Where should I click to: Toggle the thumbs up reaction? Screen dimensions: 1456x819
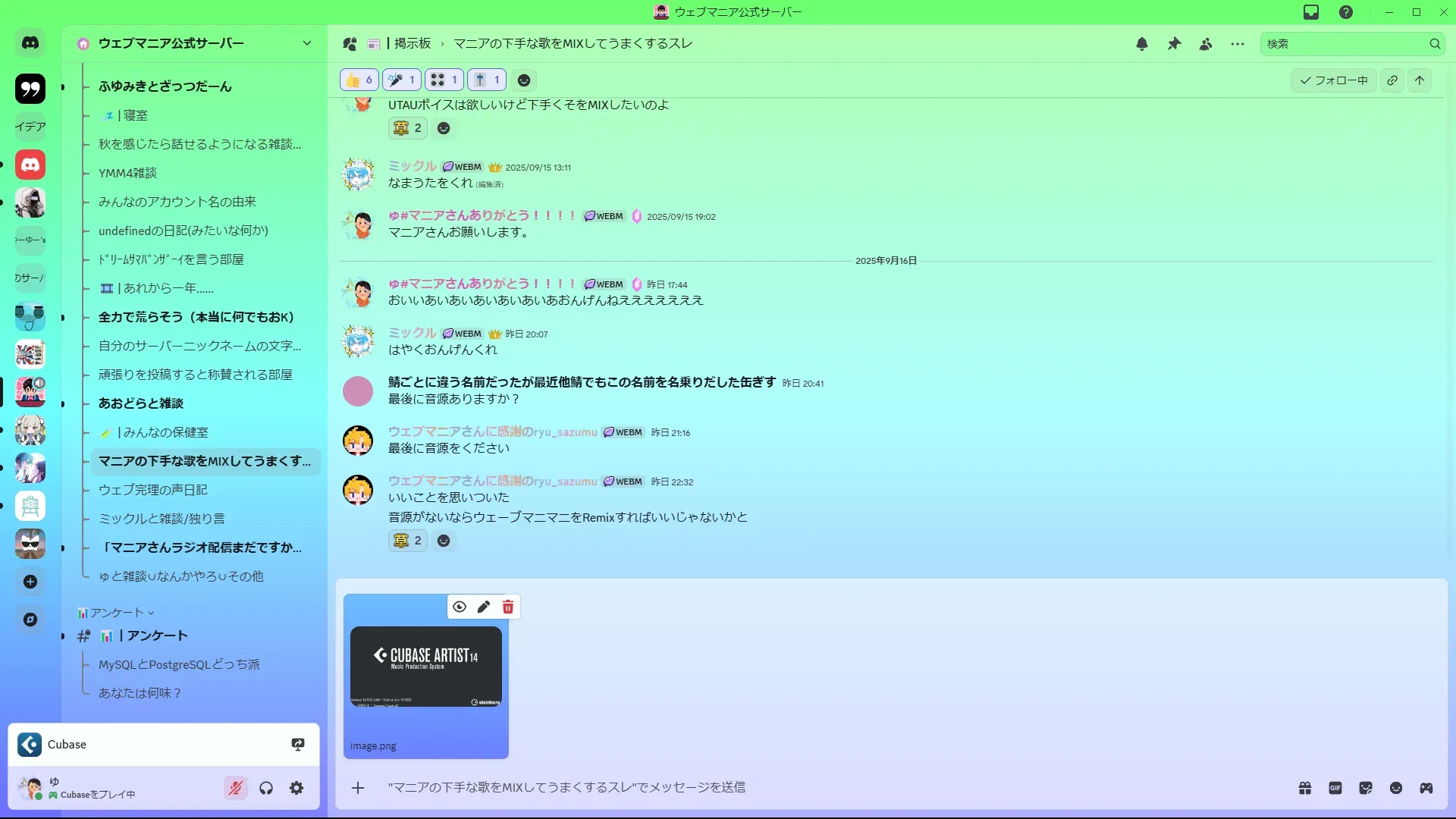point(359,80)
